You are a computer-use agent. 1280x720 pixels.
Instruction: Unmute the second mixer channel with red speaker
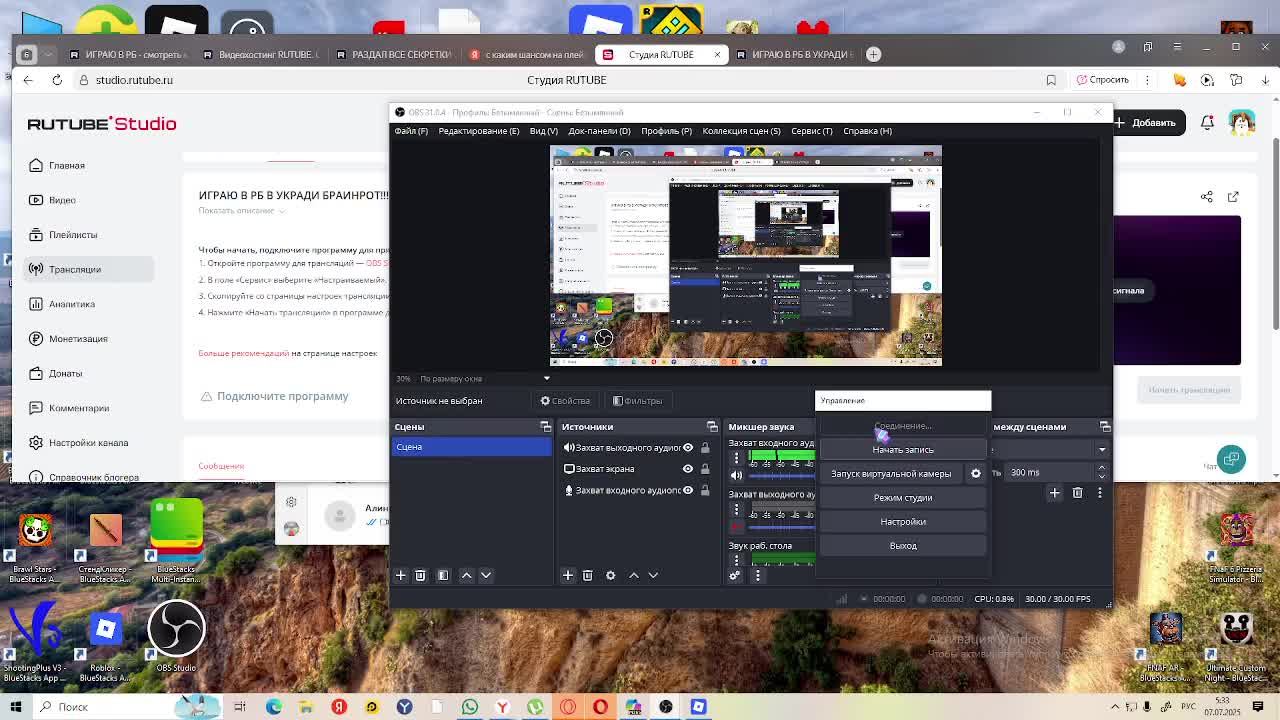click(x=737, y=527)
